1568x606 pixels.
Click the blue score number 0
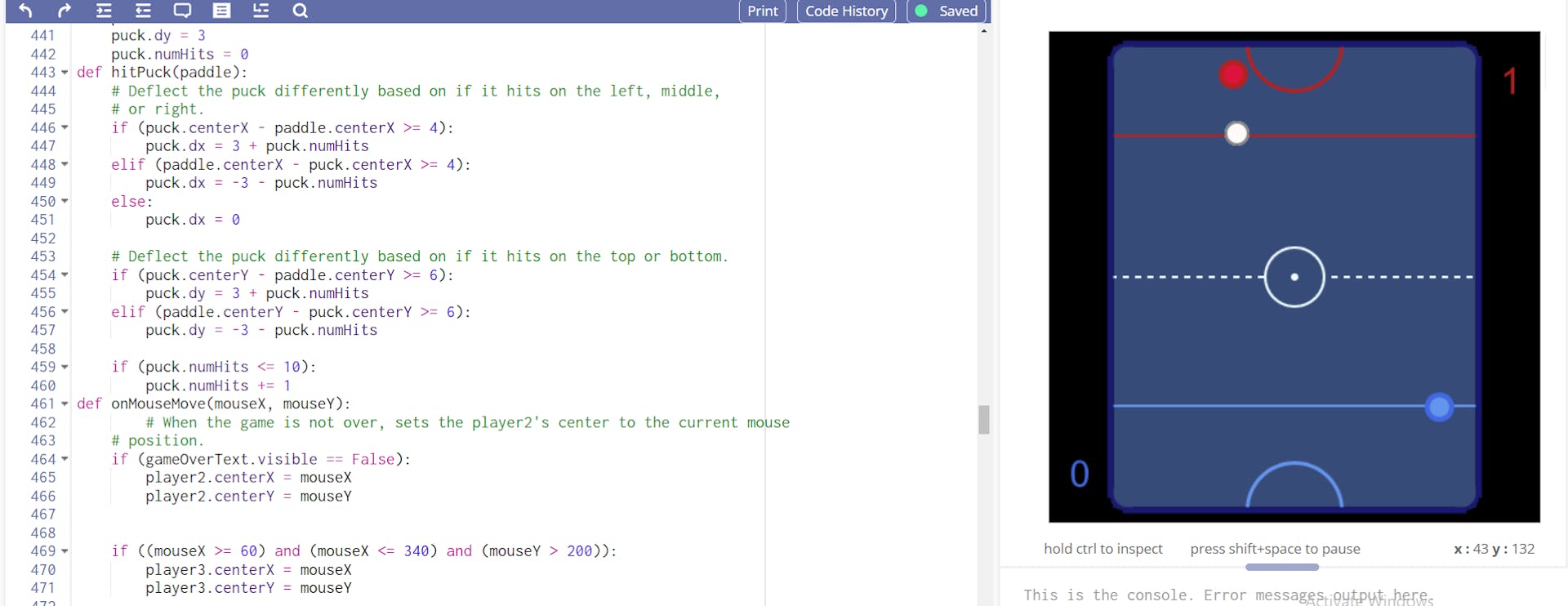pyautogui.click(x=1080, y=474)
